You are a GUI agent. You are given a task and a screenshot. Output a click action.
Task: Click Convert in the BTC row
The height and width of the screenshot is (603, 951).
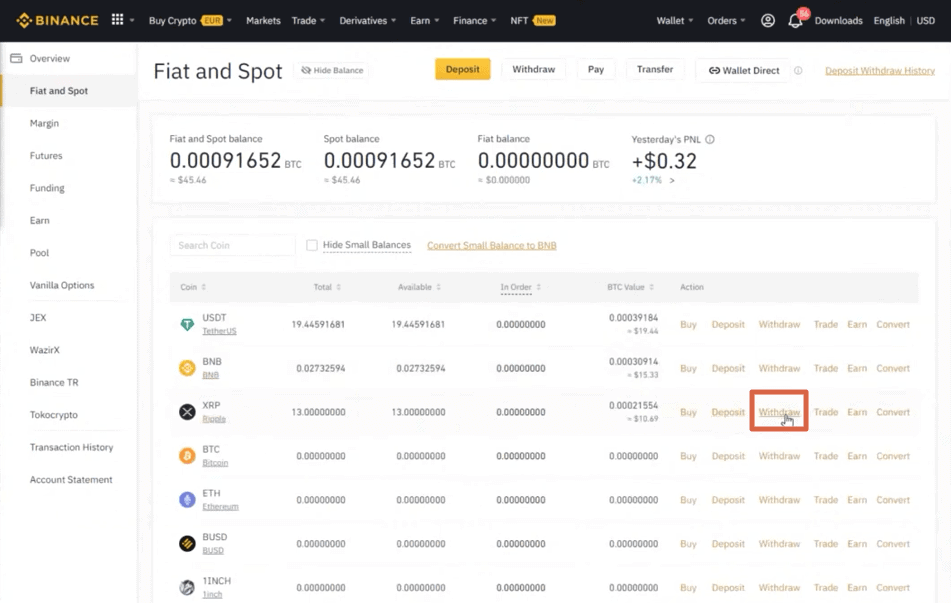[x=893, y=456]
